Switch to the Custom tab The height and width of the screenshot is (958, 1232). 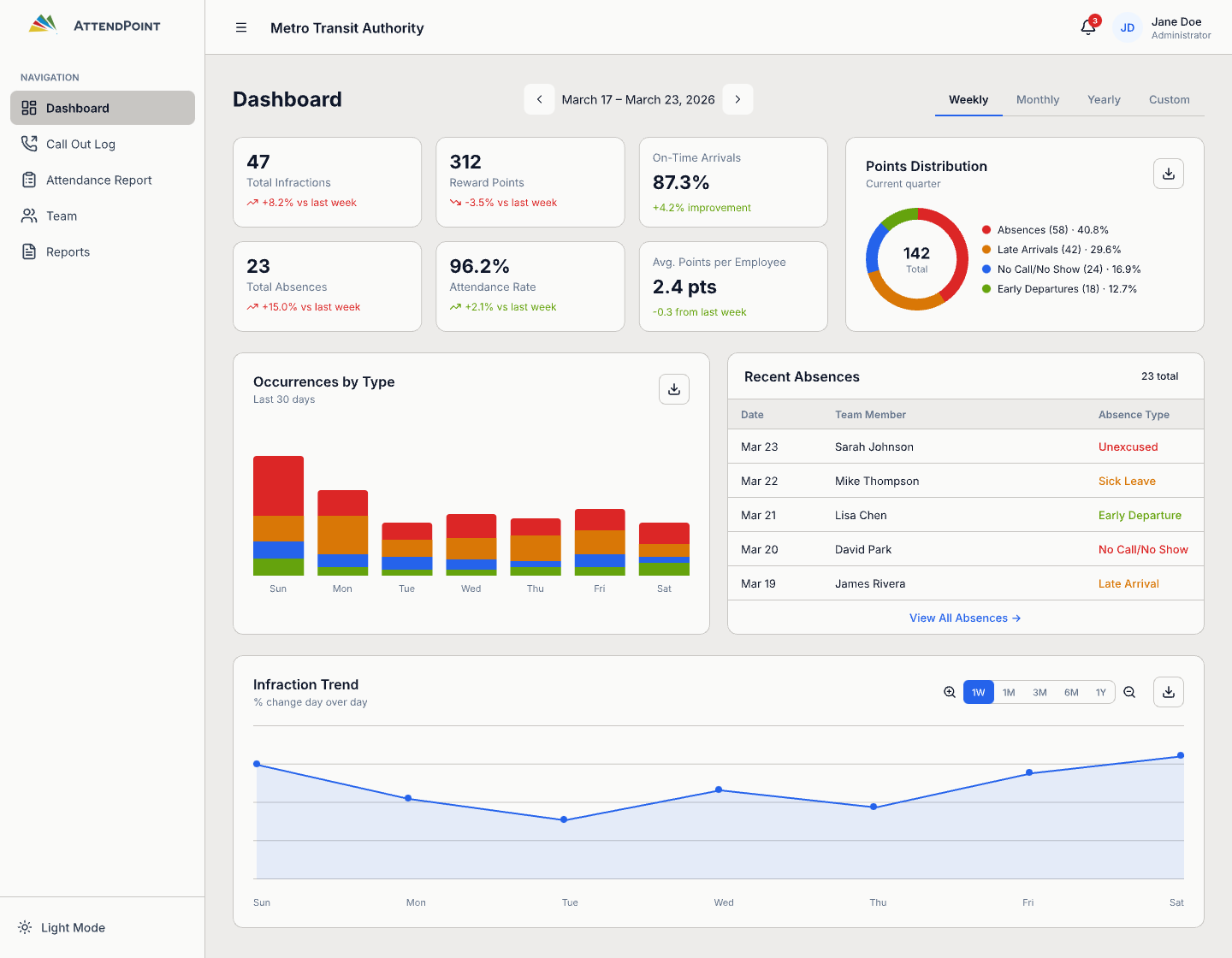(1170, 99)
